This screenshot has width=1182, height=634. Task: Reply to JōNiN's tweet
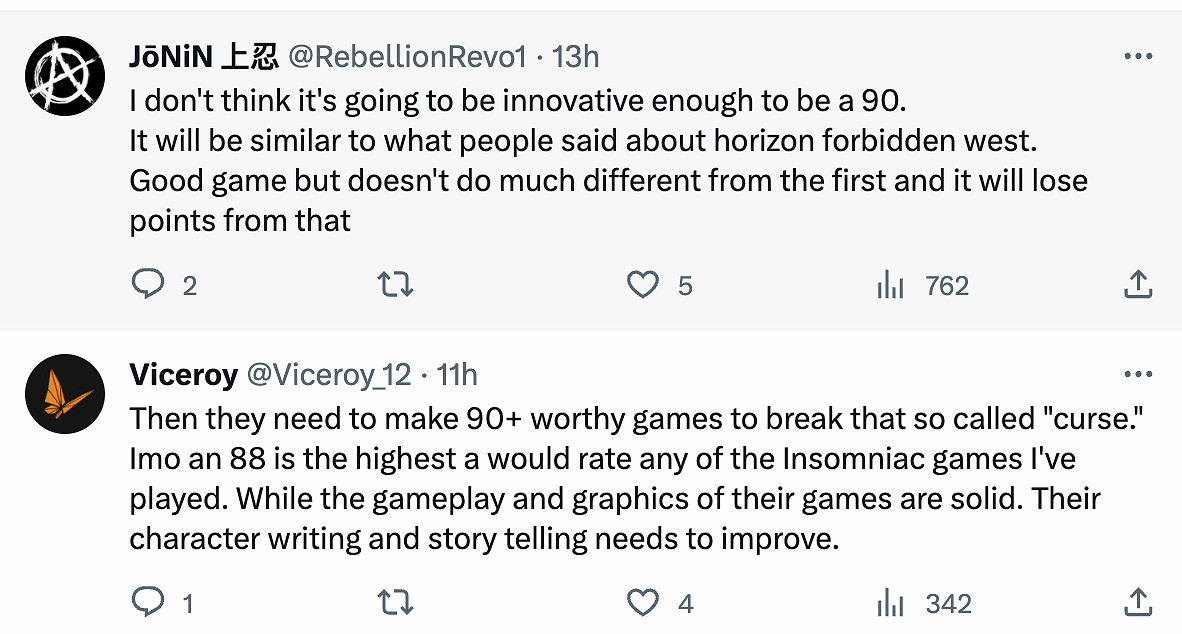point(148,286)
